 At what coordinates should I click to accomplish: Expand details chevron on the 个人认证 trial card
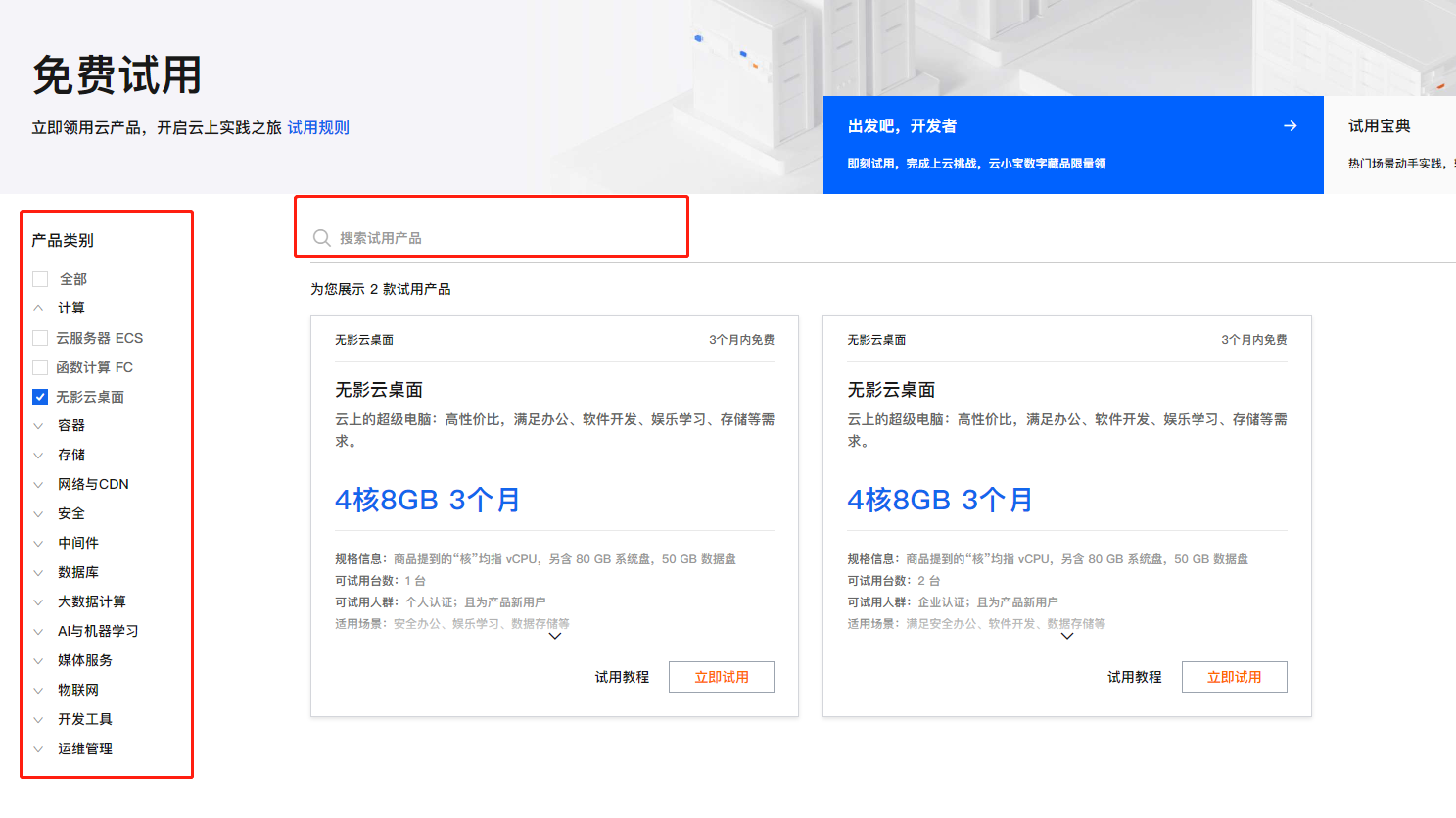(555, 636)
